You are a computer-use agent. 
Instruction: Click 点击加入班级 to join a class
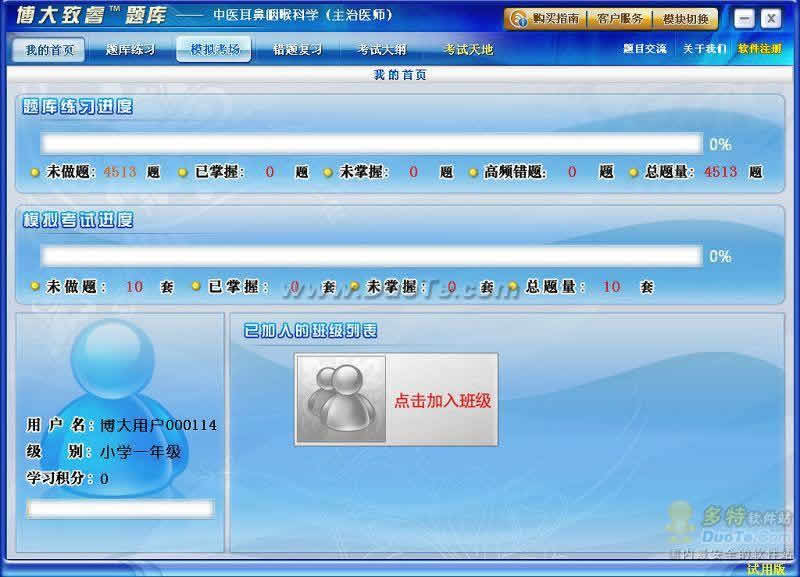442,400
